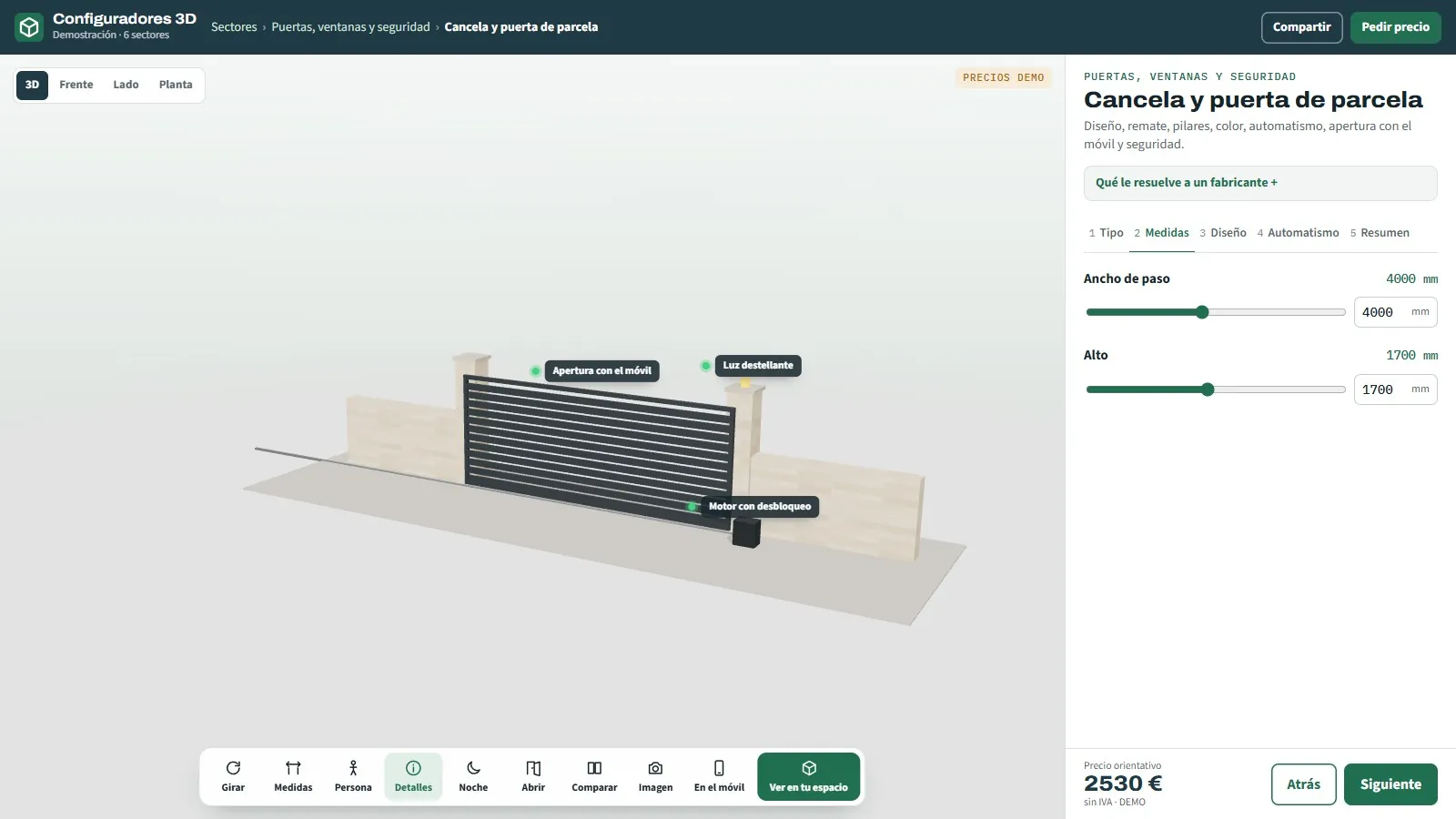The width and height of the screenshot is (1456, 819).
Task: Switch to the Planta view
Action: pos(176,85)
